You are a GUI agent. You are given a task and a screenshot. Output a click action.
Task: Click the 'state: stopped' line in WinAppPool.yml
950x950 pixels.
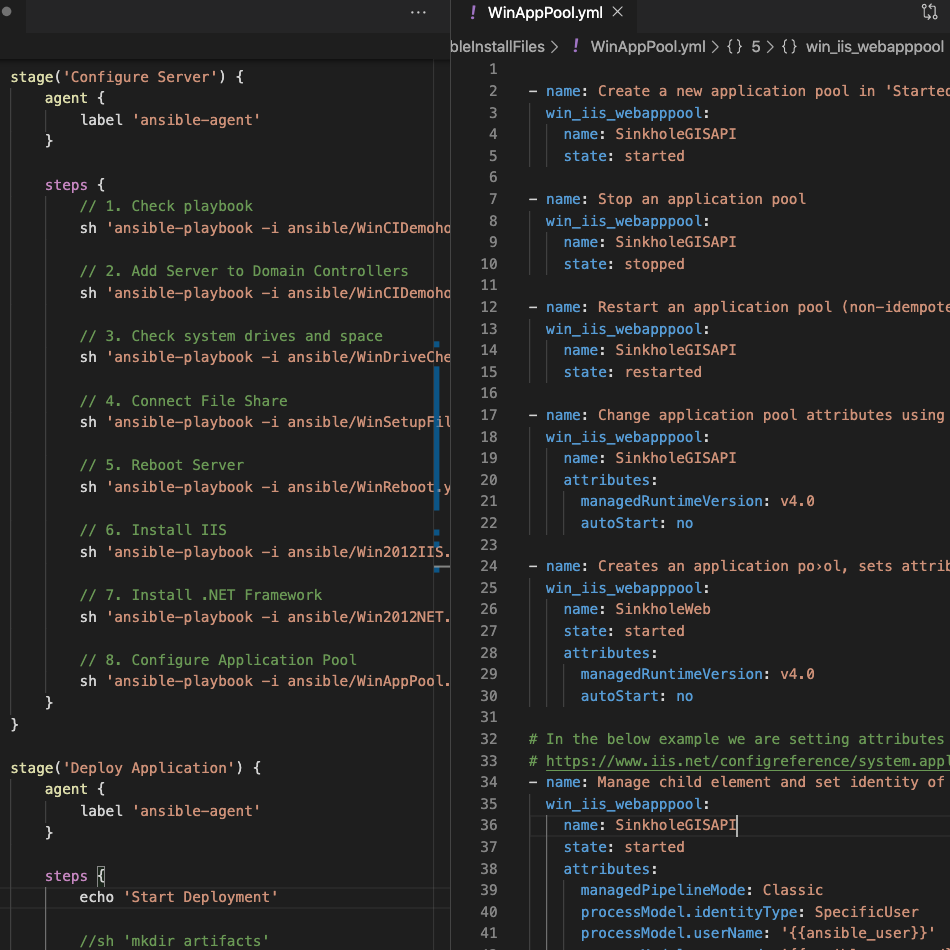click(624, 264)
